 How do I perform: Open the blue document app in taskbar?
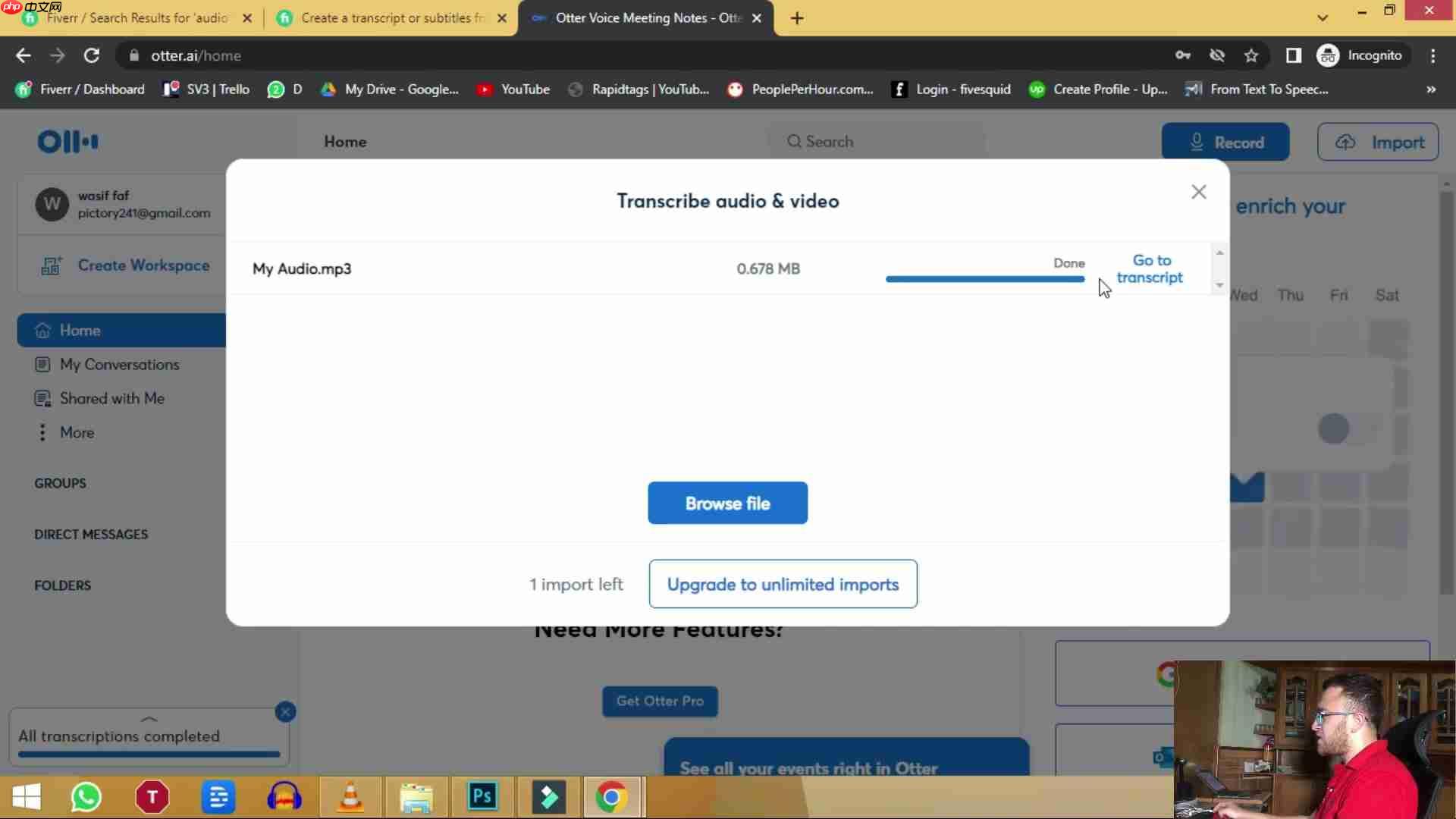[x=218, y=797]
